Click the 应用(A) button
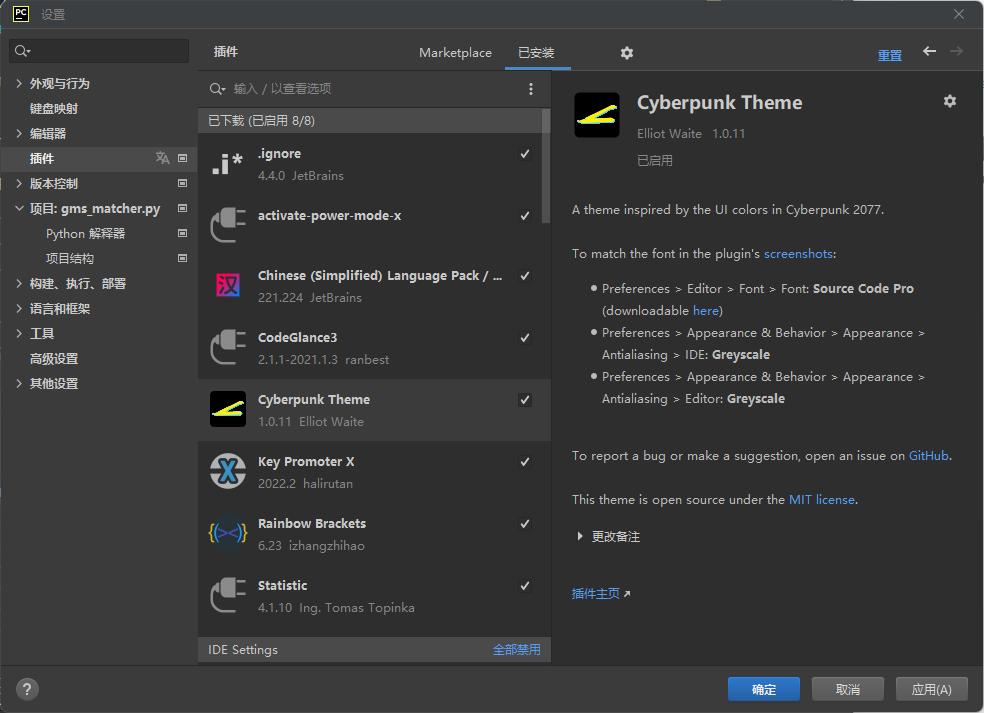 pyautogui.click(x=932, y=689)
